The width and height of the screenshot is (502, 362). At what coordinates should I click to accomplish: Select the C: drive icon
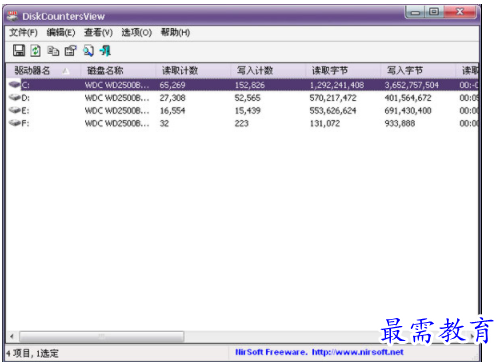(x=15, y=84)
